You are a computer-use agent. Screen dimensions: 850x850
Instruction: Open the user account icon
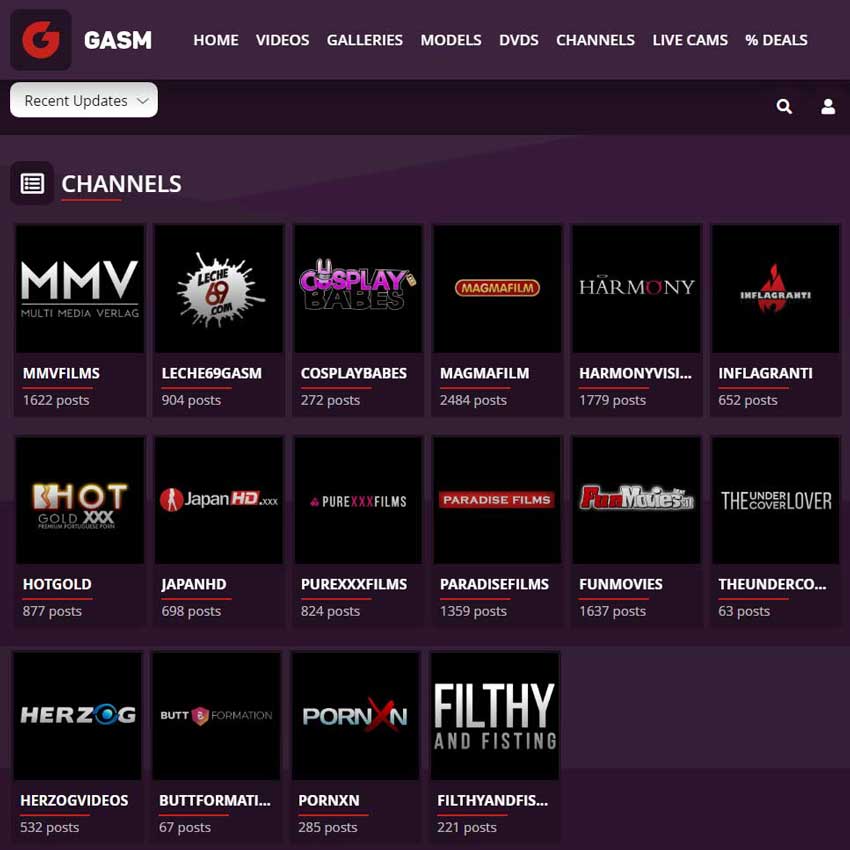[828, 106]
